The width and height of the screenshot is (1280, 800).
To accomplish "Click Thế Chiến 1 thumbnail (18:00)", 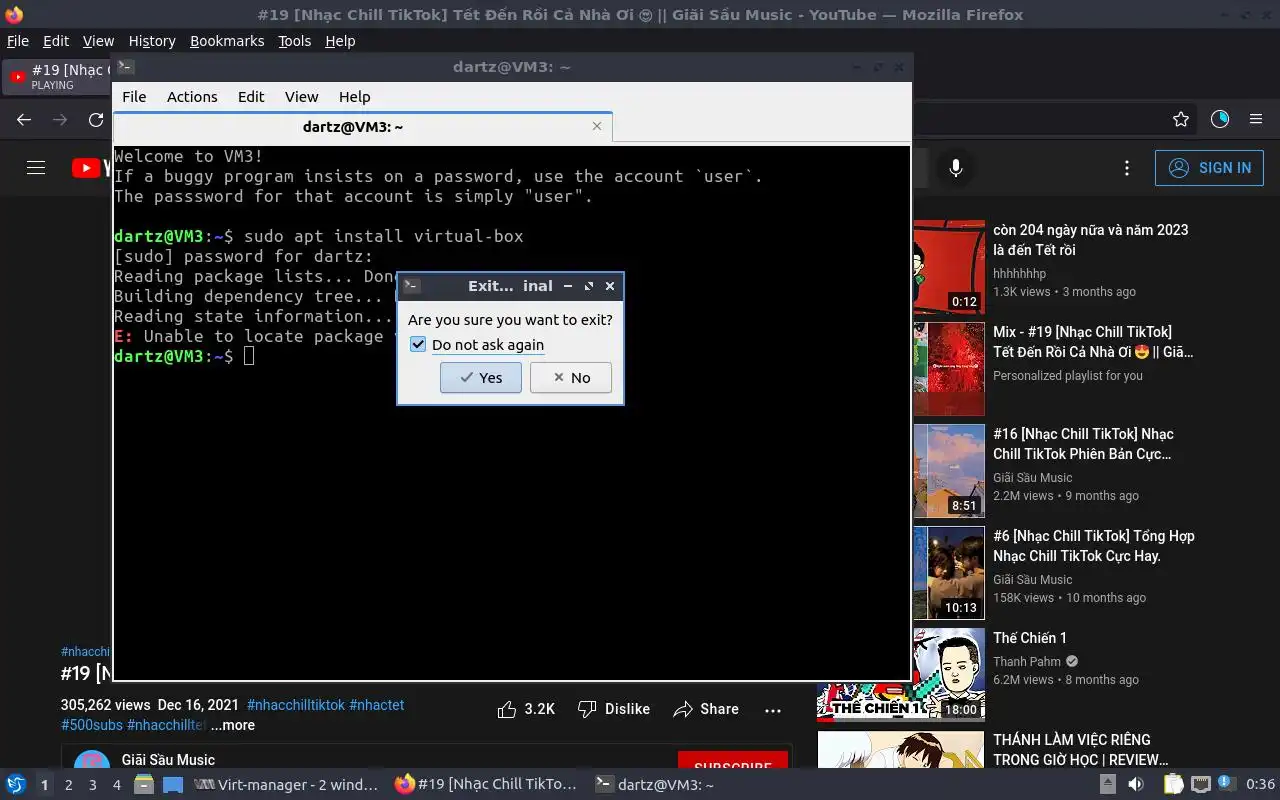I will pos(901,674).
